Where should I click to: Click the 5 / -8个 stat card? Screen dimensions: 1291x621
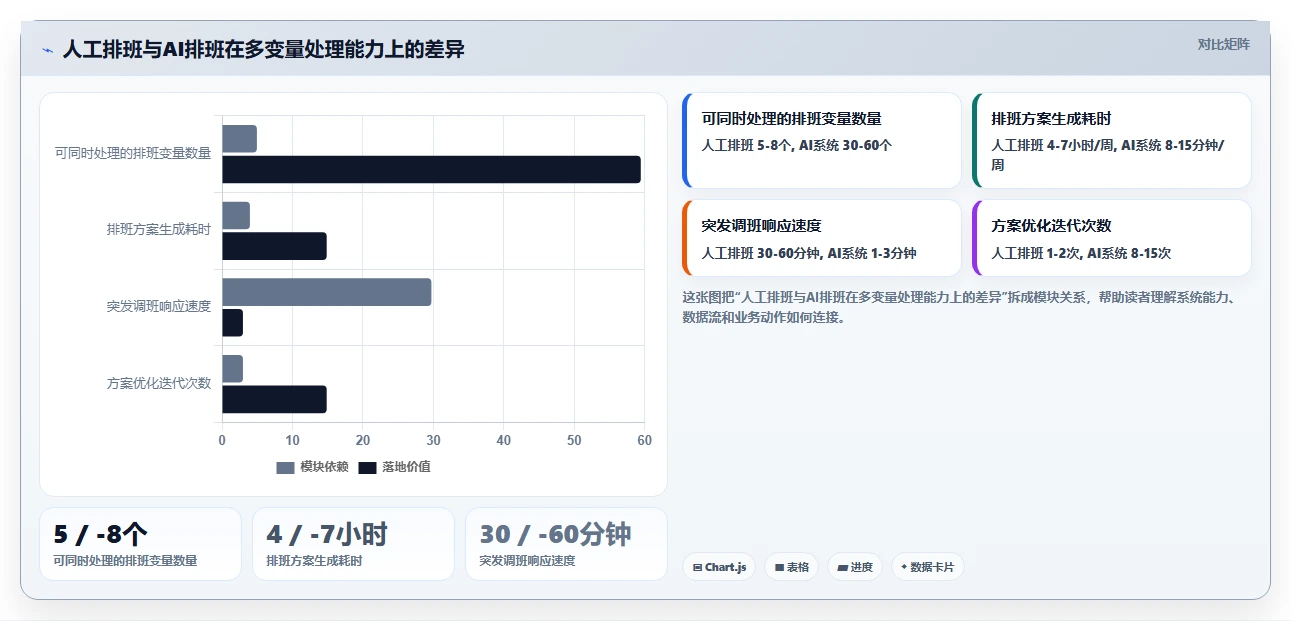pos(140,544)
